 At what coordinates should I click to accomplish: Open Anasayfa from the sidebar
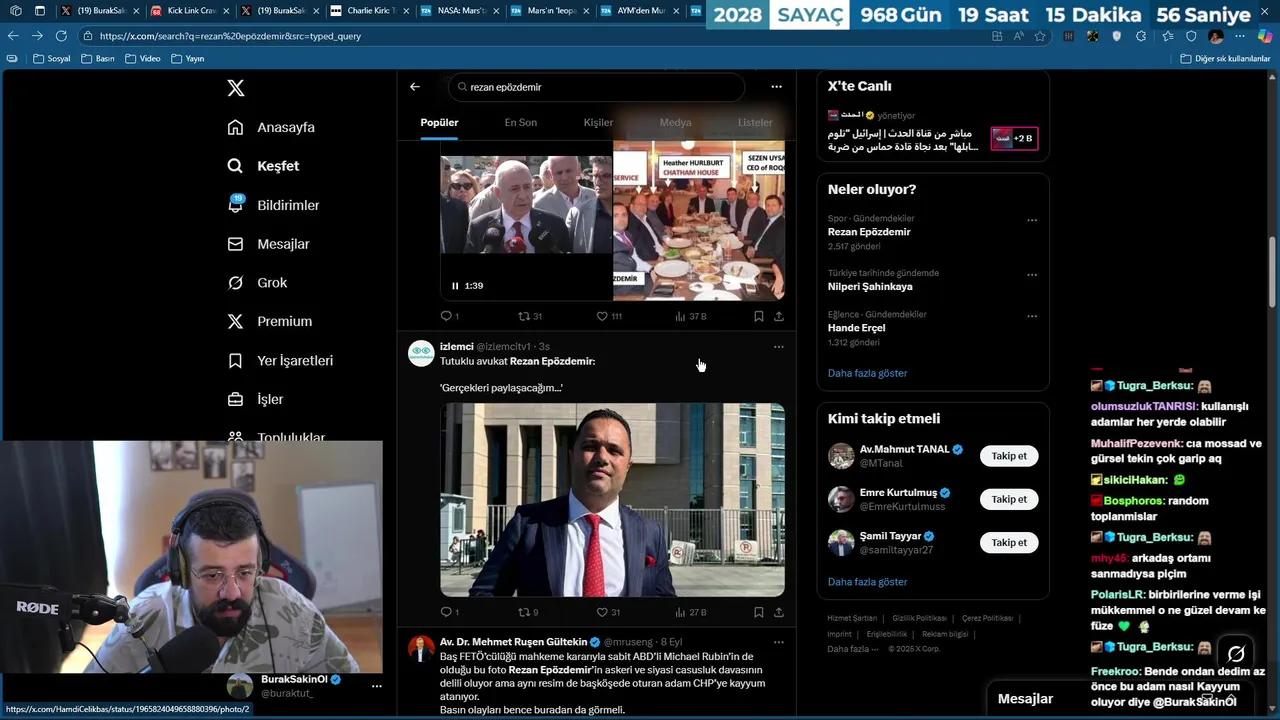(x=271, y=127)
